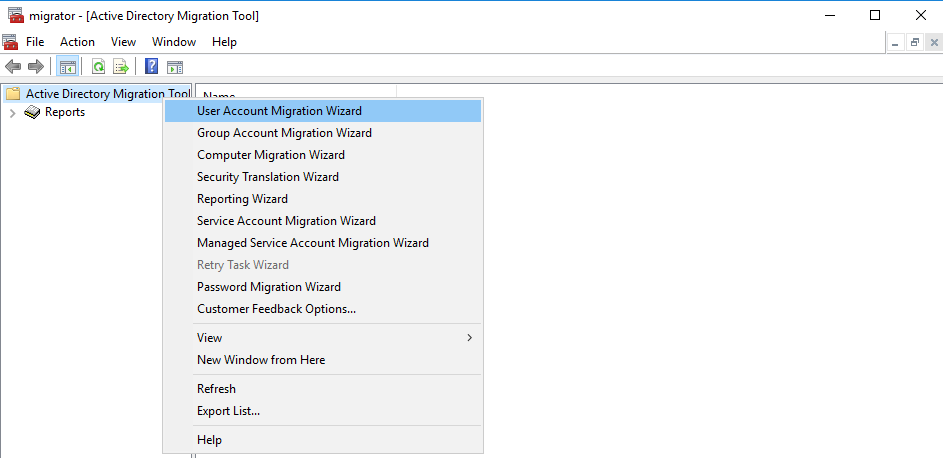Click the Export List toolbar icon
This screenshot has width=943, height=458.
click(x=121, y=67)
